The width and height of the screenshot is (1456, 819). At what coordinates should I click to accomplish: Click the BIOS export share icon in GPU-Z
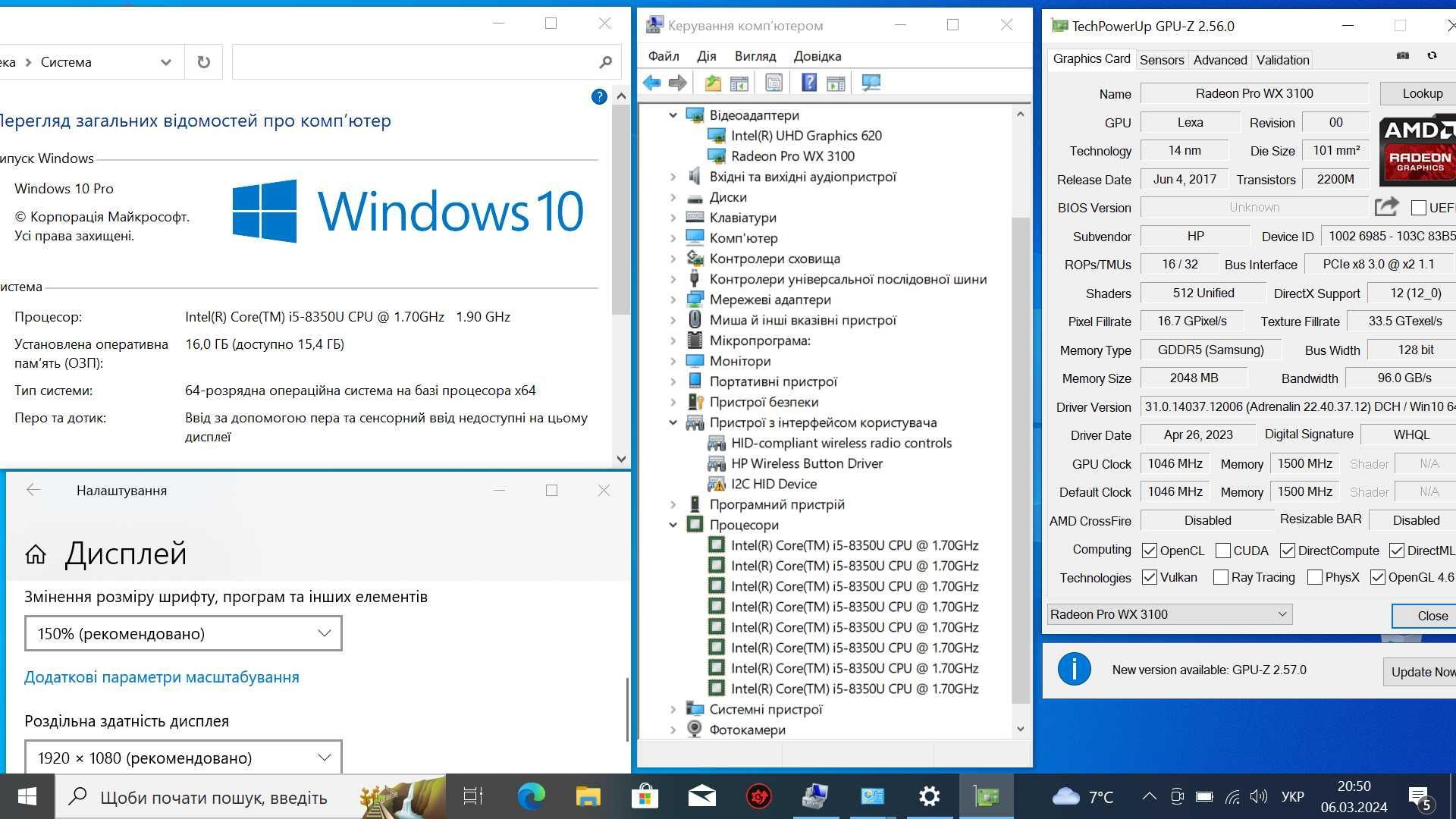[x=1386, y=206]
